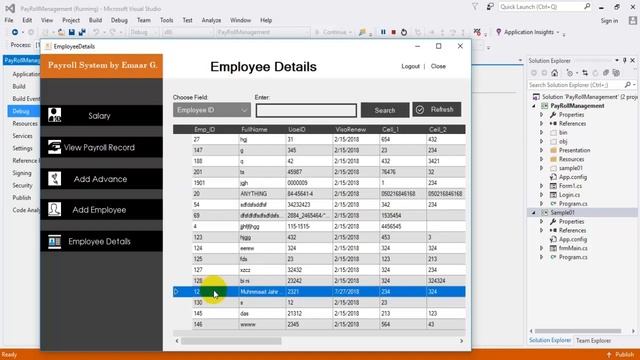Open Add Employee sidebar item
The image size is (640, 360).
(x=101, y=210)
